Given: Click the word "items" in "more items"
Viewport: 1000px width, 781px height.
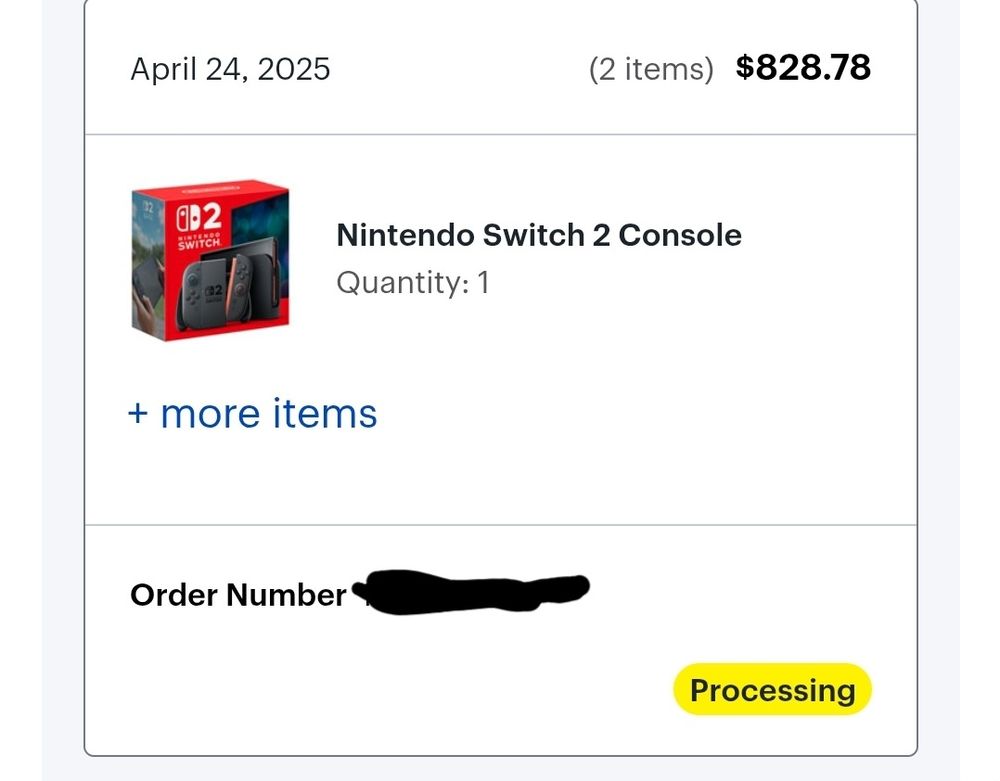Looking at the screenshot, I should click(325, 413).
